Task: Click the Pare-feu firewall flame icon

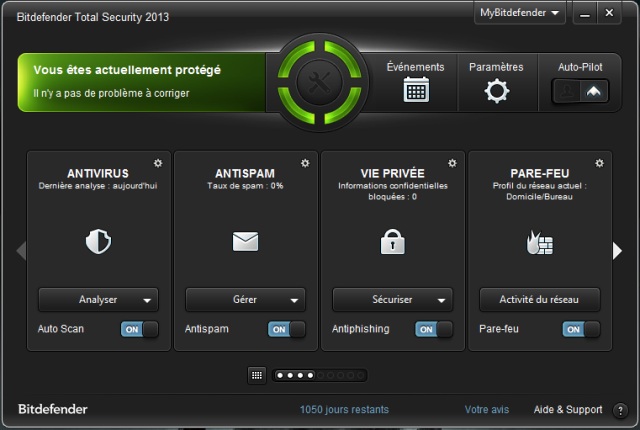Action: 540,242
